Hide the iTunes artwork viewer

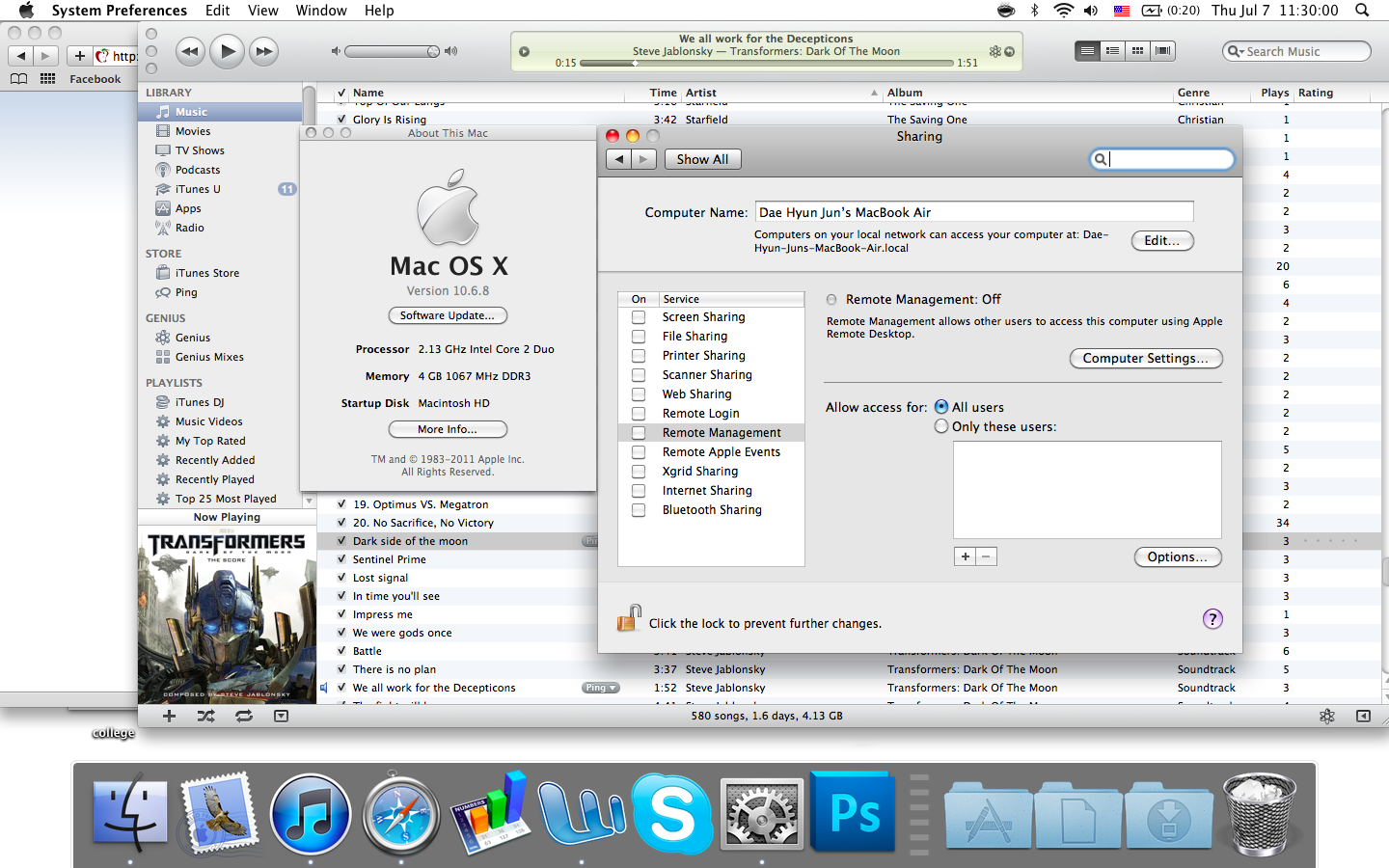tap(281, 716)
